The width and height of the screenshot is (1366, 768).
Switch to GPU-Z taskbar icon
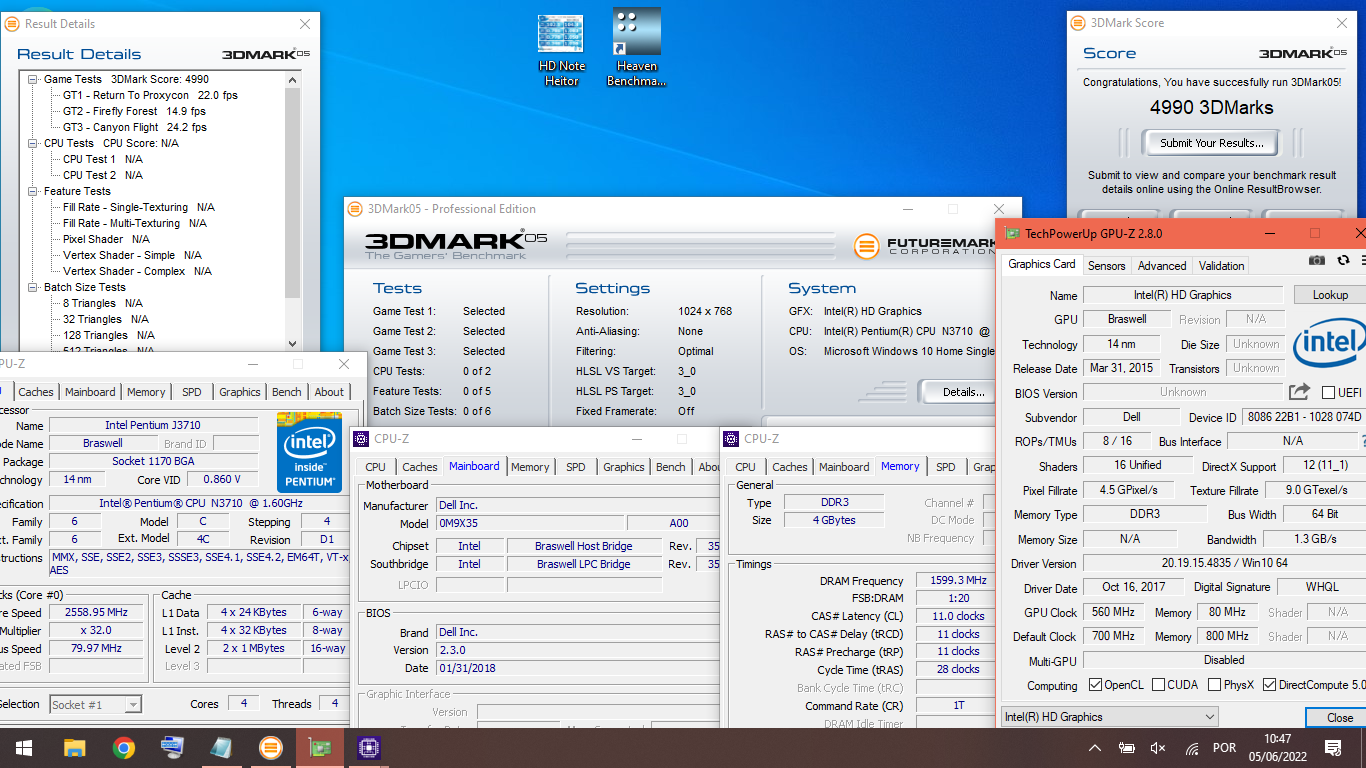coord(319,748)
